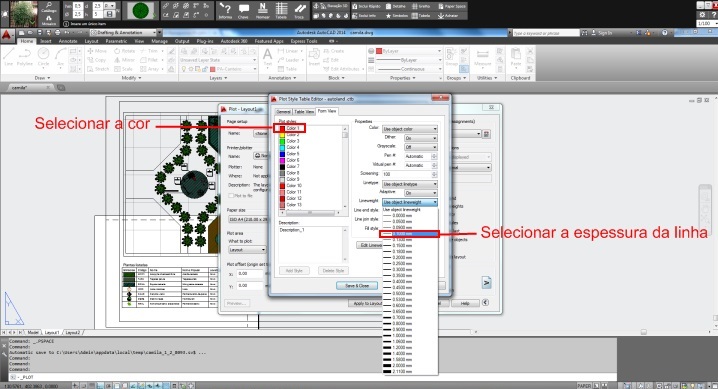Click the Trim tool
Screen dimensions: 718x389
pyautogui.click(x=149, y=51)
